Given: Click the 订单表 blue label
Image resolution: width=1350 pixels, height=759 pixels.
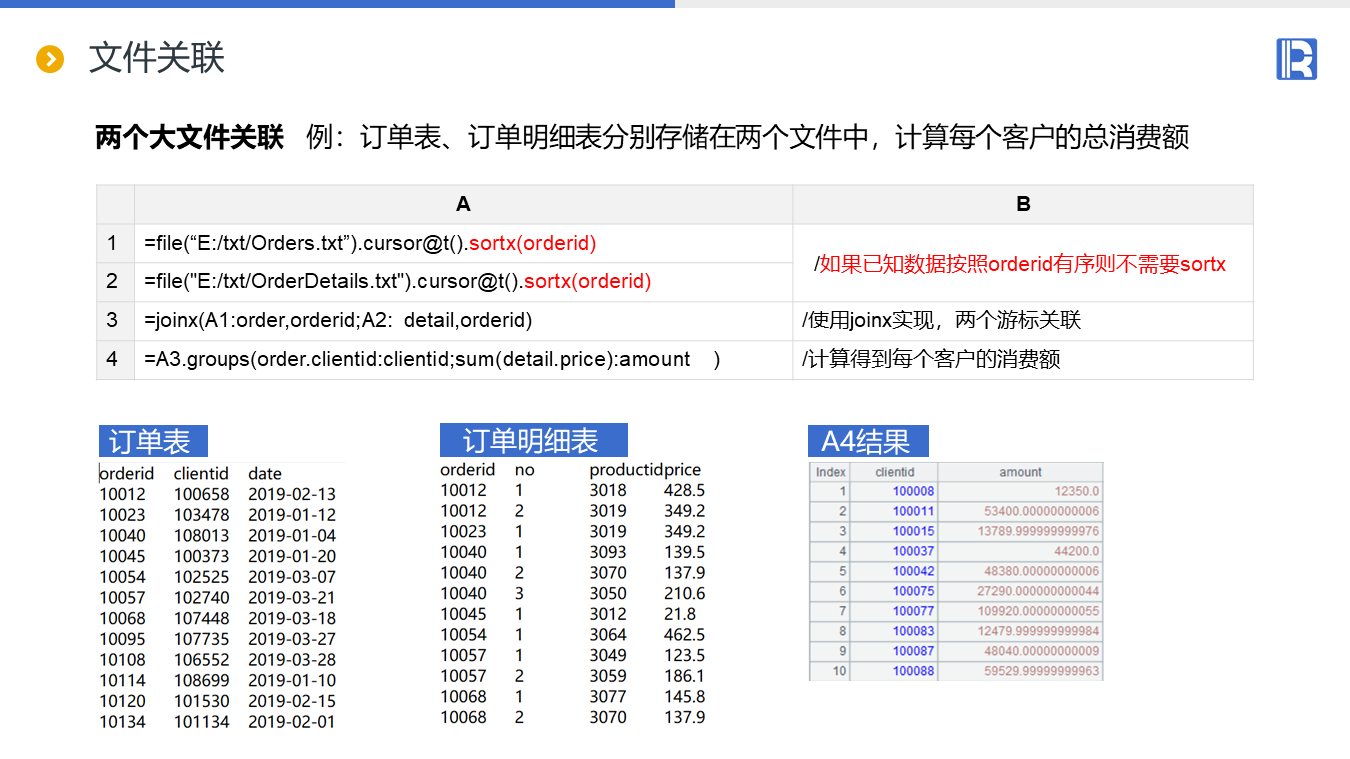Looking at the screenshot, I should coord(152,441).
